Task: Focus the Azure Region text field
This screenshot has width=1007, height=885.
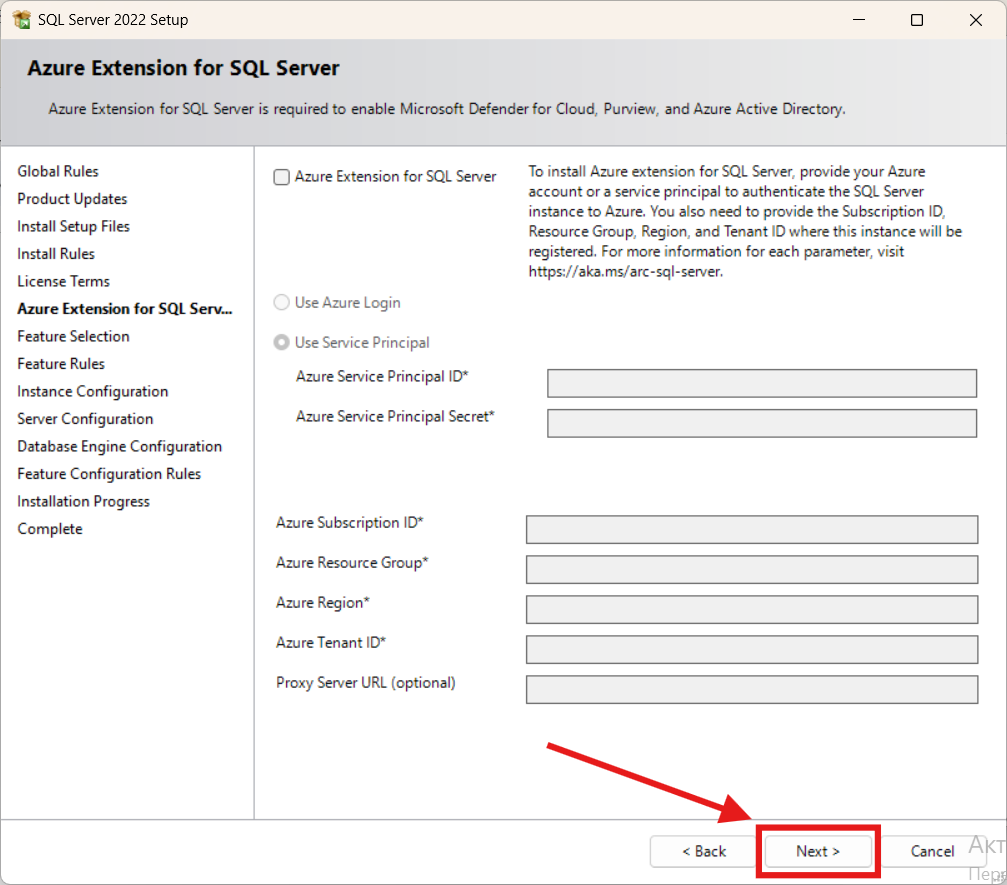Action: tap(751, 609)
